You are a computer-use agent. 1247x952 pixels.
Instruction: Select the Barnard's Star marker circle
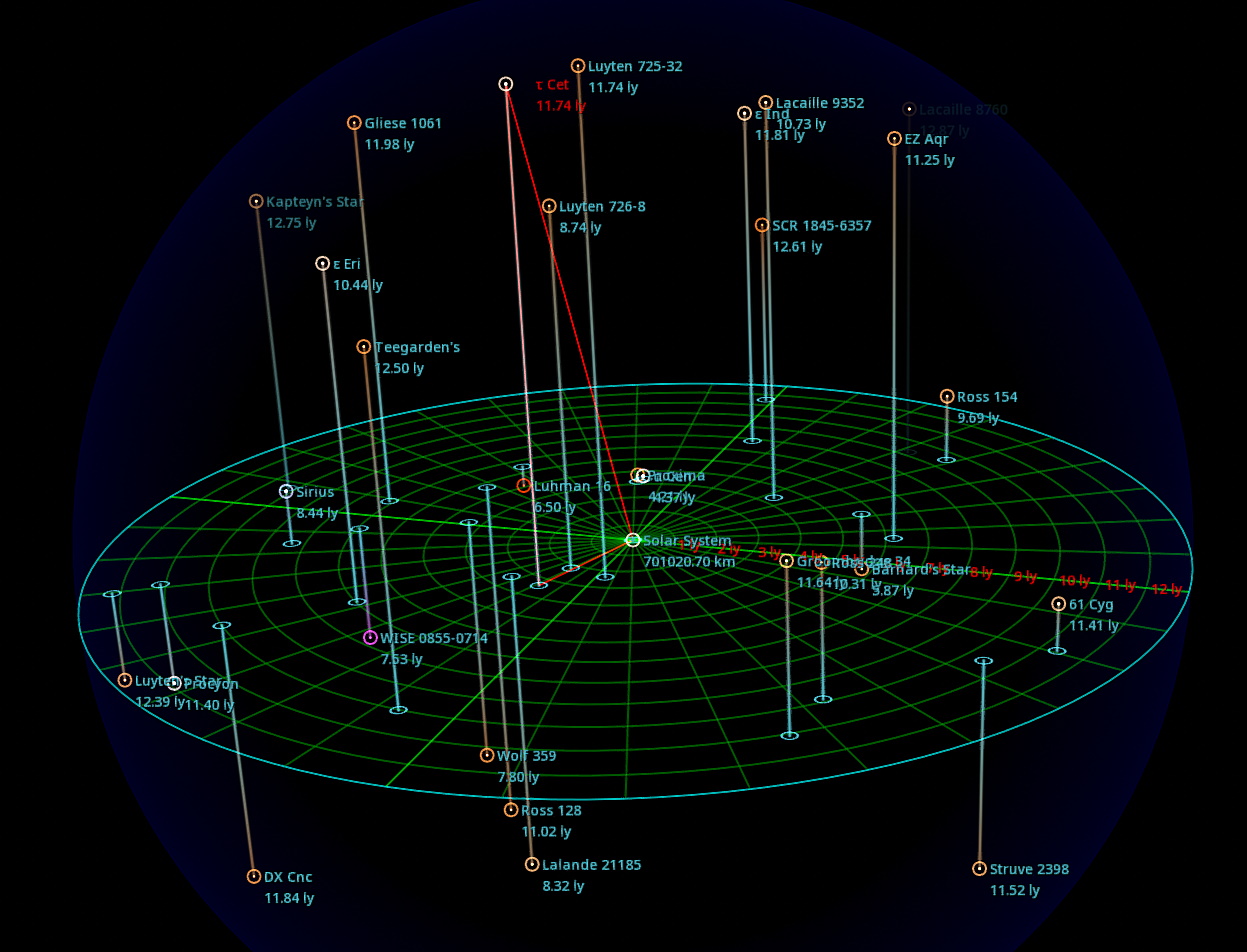click(x=862, y=570)
